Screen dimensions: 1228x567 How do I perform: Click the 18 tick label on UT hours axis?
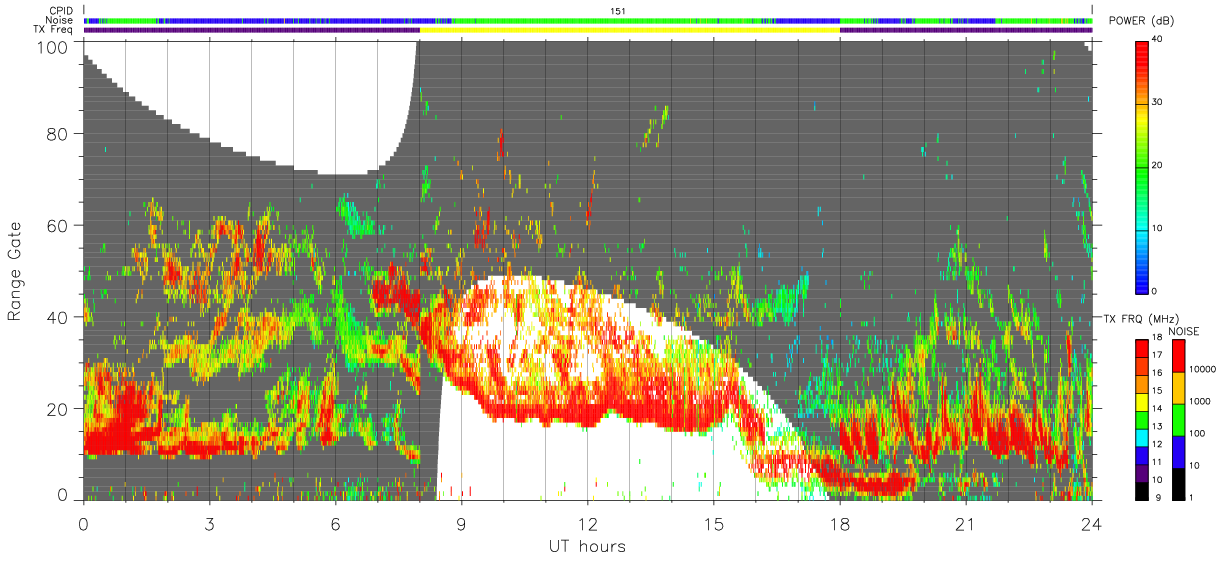(840, 524)
